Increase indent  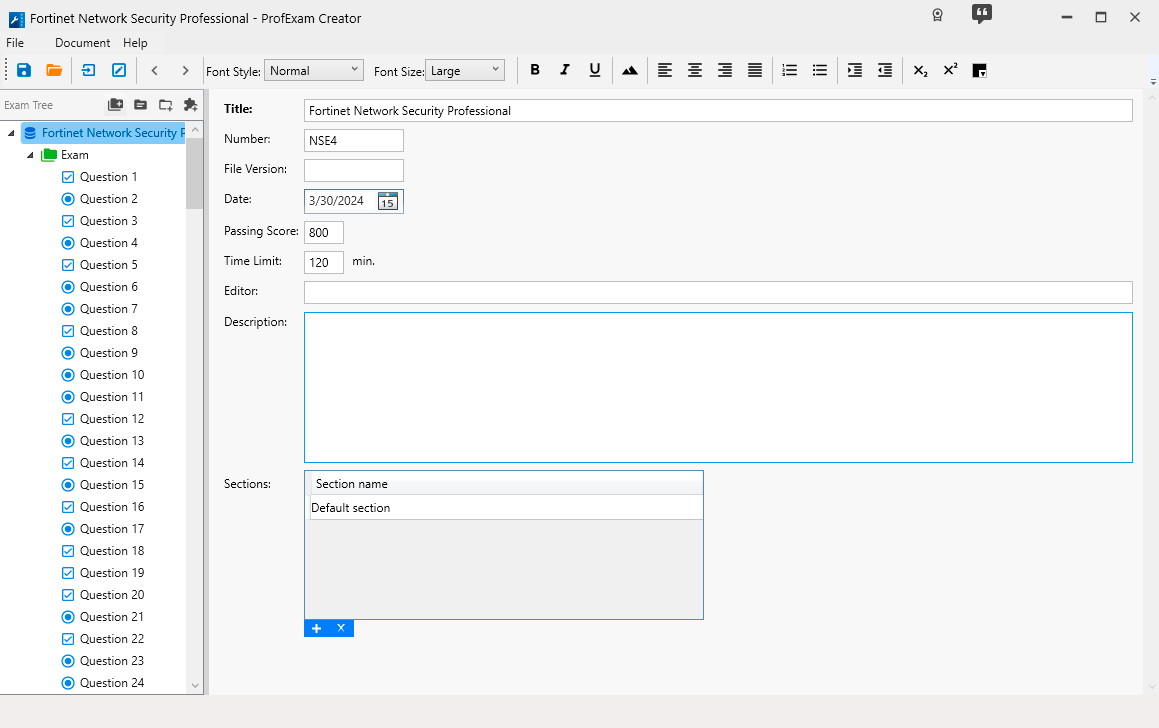tap(855, 70)
